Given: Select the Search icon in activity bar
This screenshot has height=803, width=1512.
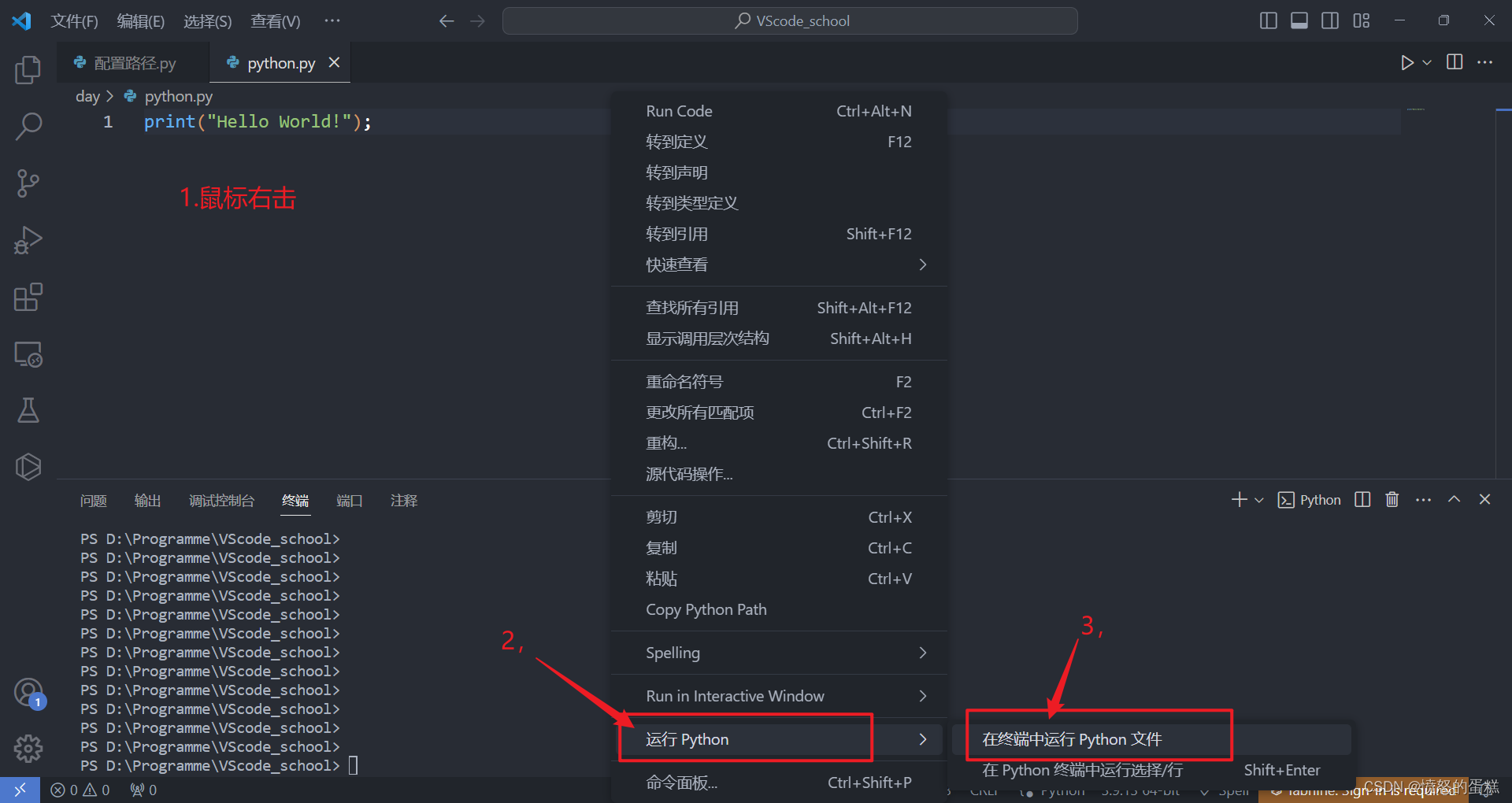Looking at the screenshot, I should pyautogui.click(x=28, y=126).
